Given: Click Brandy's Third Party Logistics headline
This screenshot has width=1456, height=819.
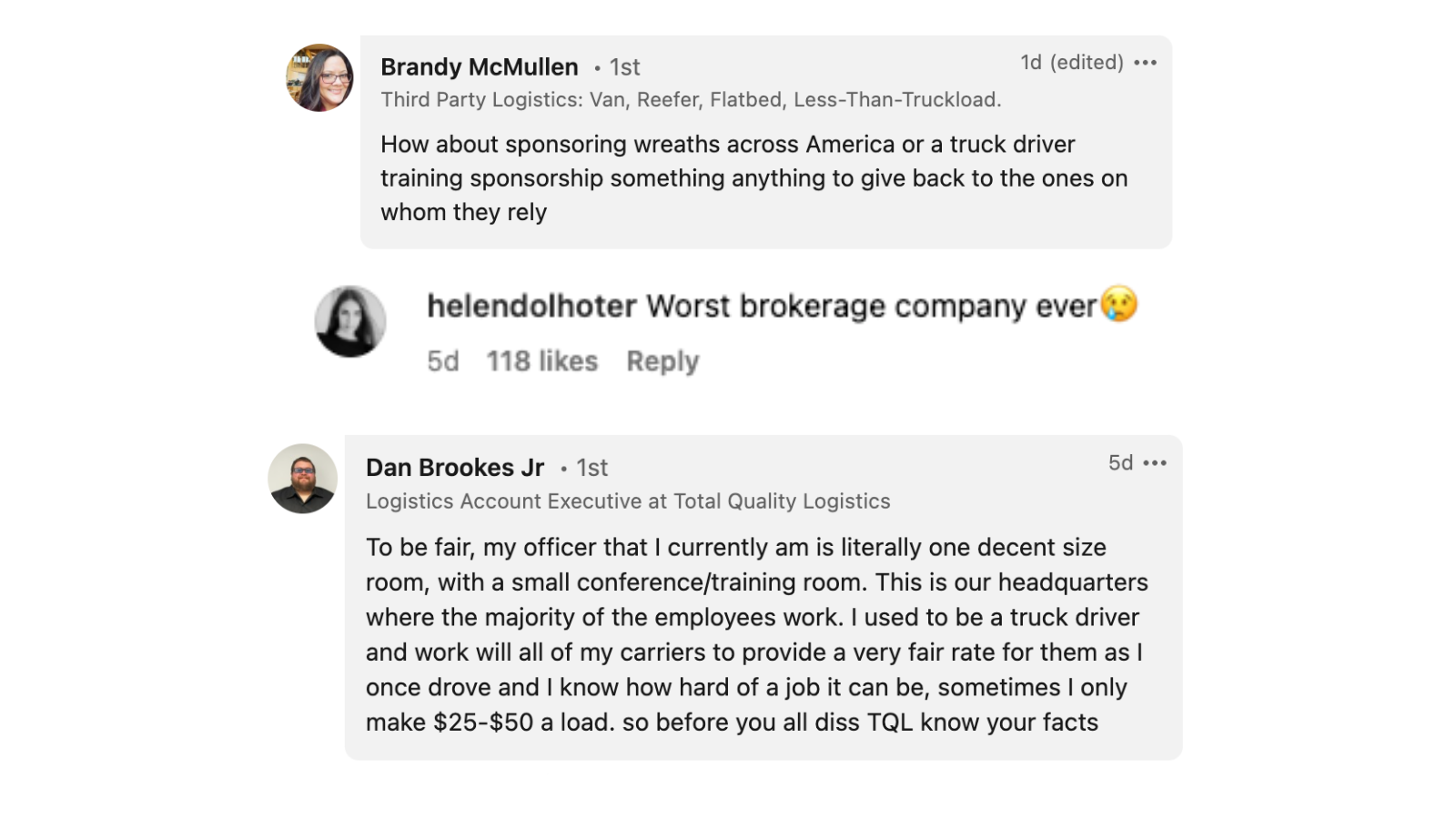Looking at the screenshot, I should click(691, 100).
